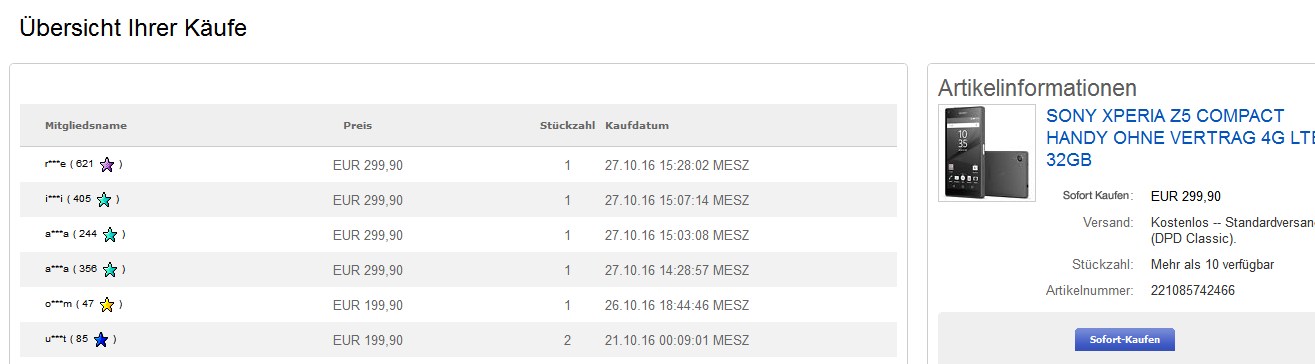The height and width of the screenshot is (364, 1315).
Task: Click the turquoise star beside a***a (356)
Action: tap(110, 270)
